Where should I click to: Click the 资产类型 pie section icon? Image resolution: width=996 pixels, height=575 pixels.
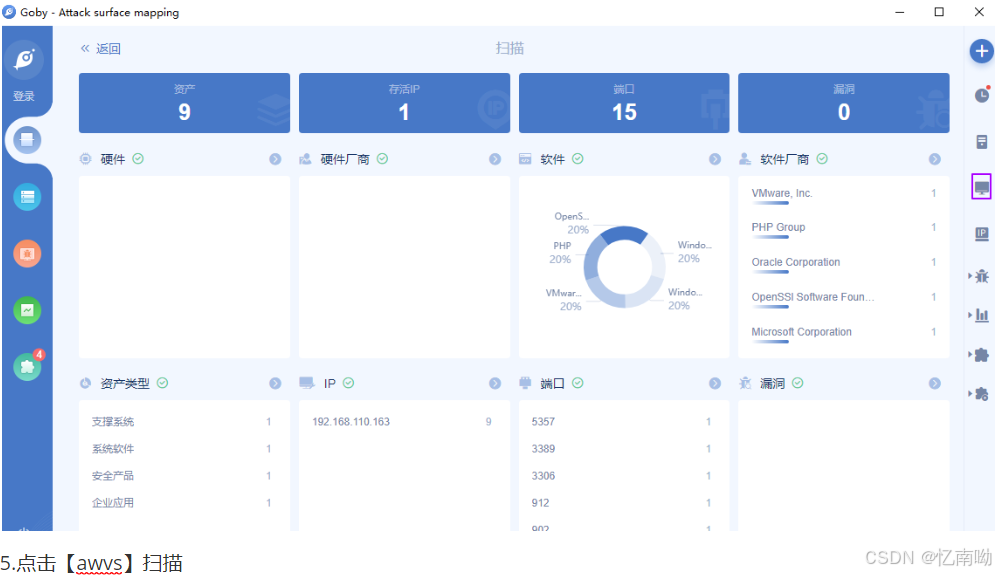[86, 383]
